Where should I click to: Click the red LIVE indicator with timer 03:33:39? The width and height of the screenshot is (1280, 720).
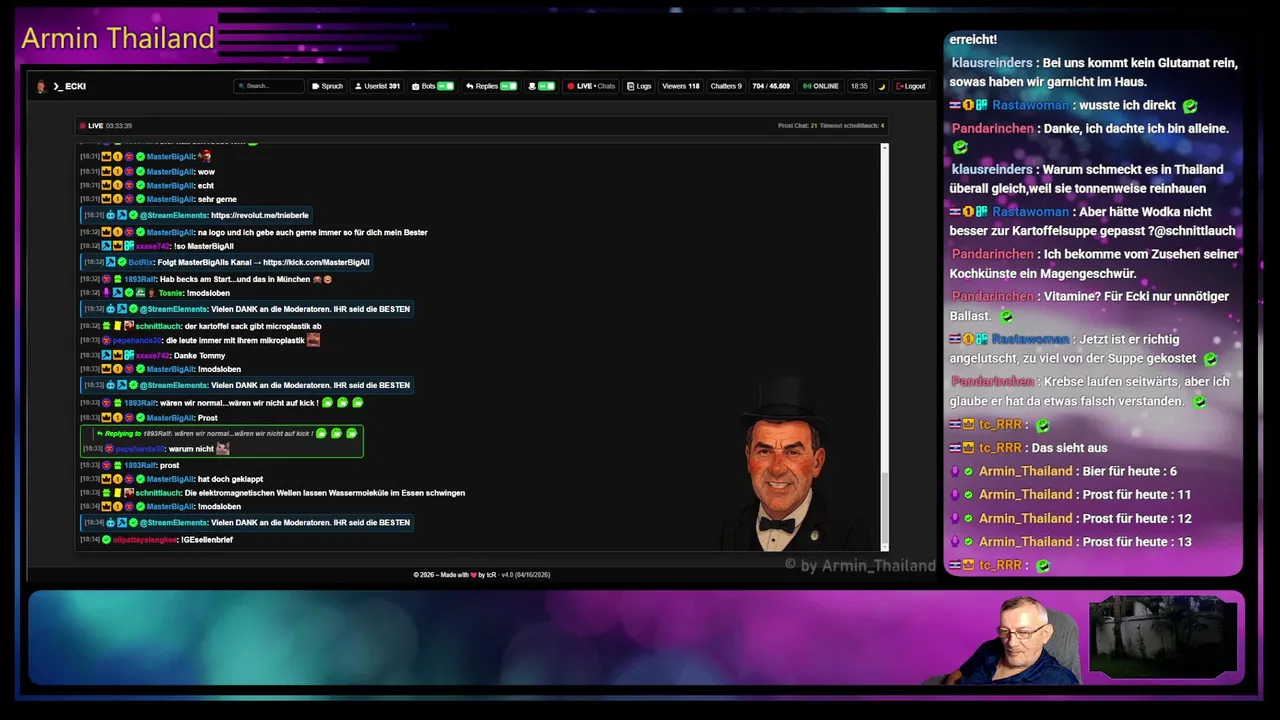106,126
